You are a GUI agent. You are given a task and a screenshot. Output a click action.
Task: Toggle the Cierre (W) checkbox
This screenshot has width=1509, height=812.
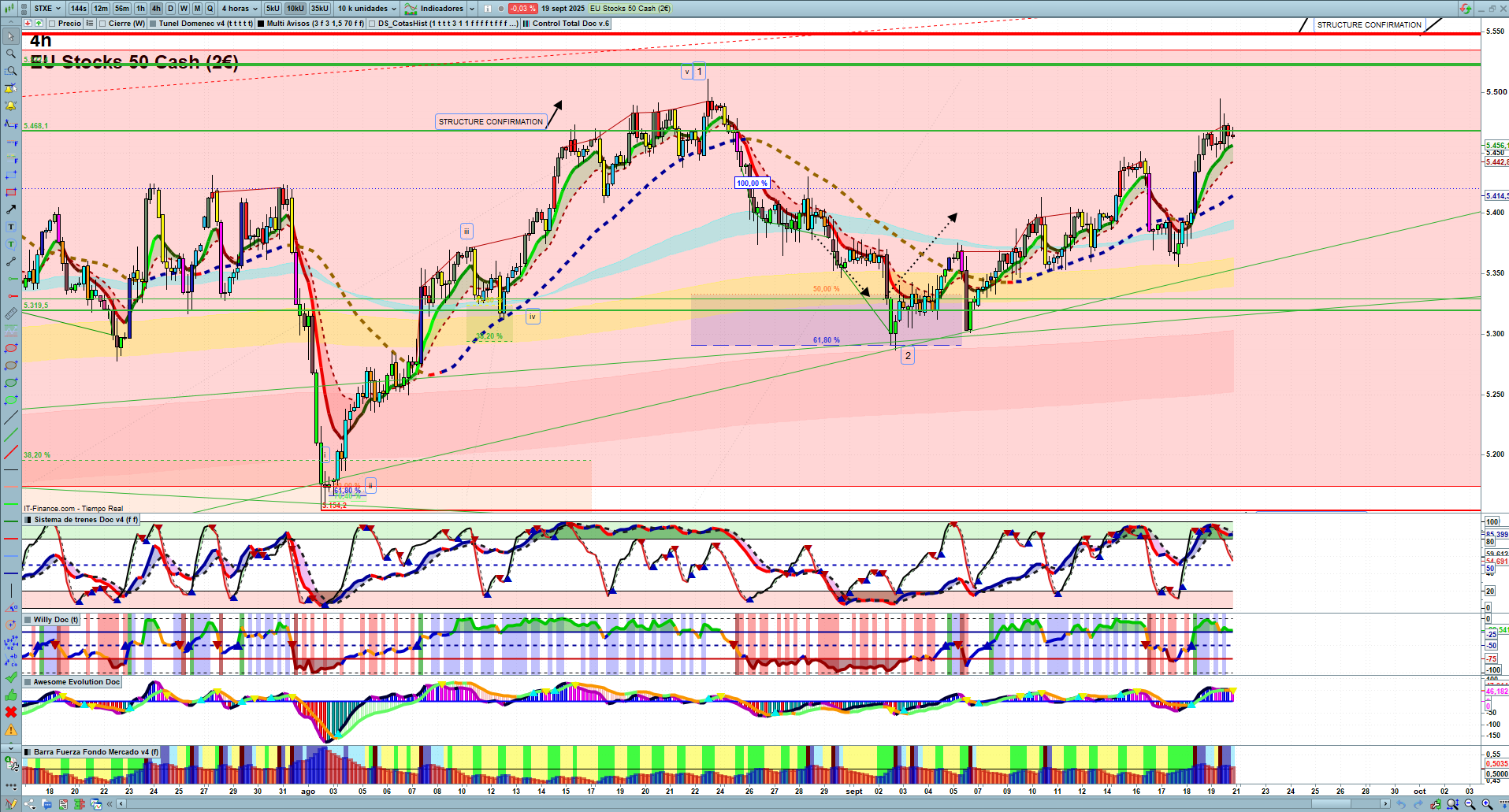(102, 24)
